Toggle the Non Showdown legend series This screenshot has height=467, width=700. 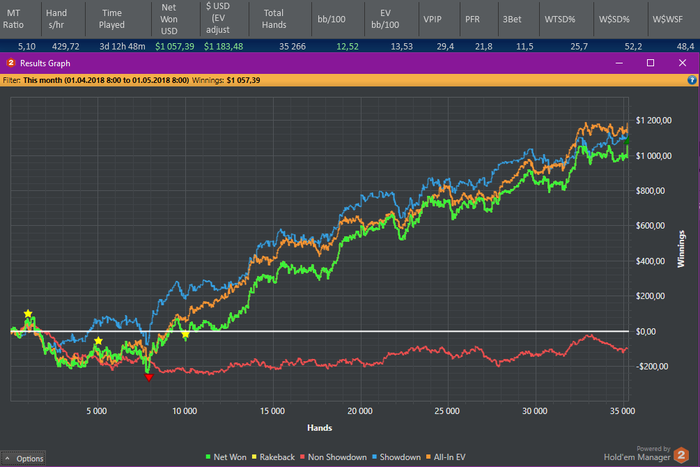coord(333,457)
